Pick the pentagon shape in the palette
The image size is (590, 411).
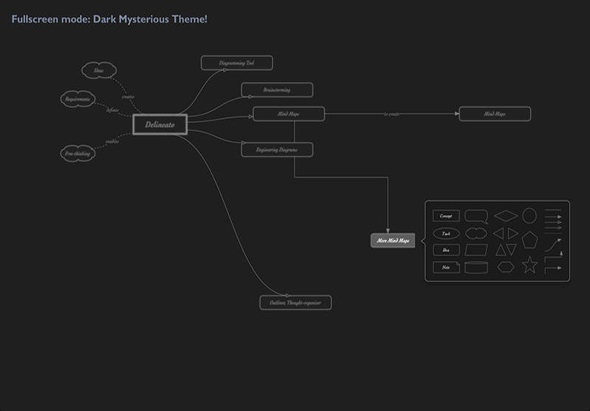(529, 240)
